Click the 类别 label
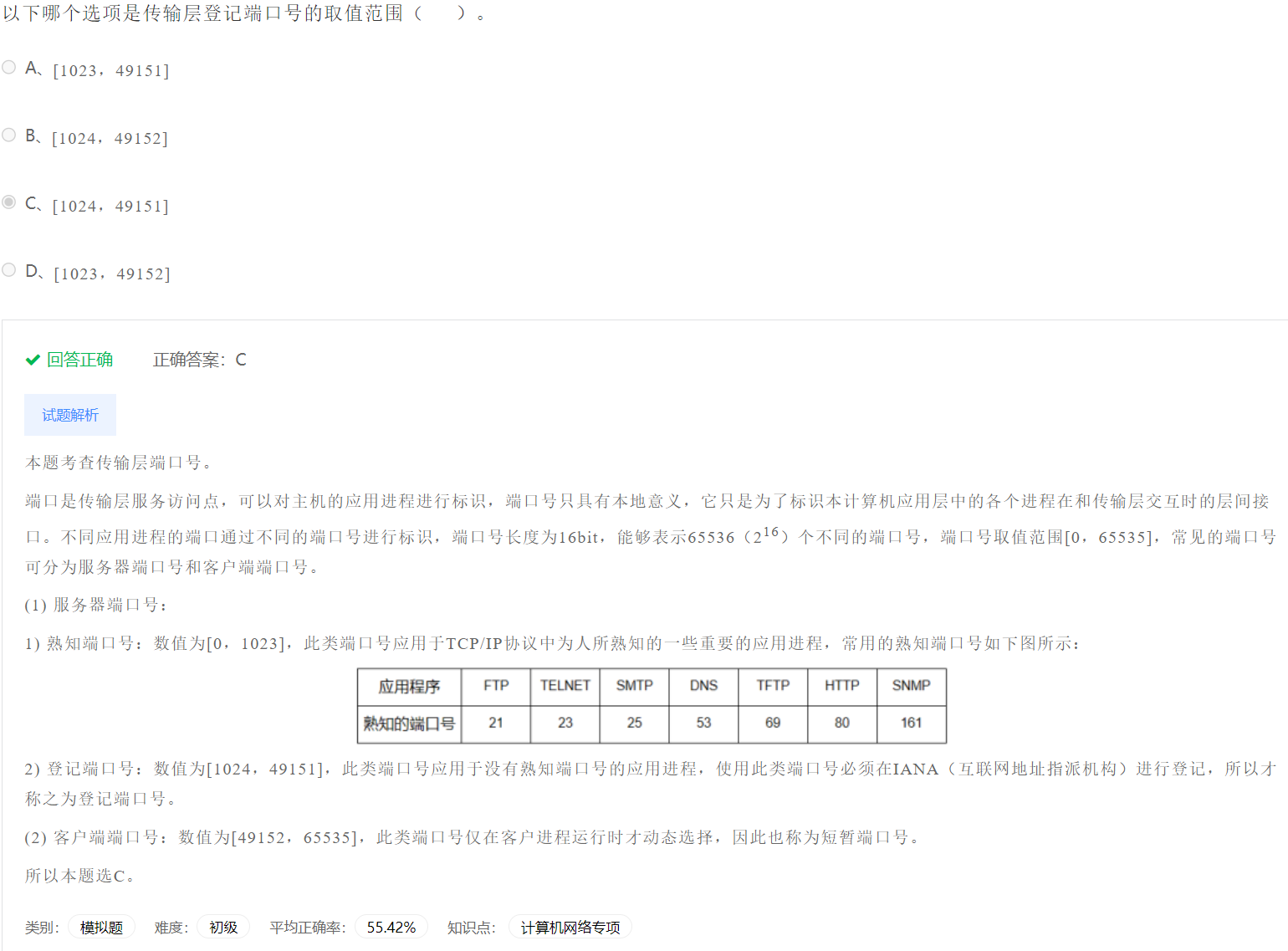1288x951 pixels. (x=42, y=928)
